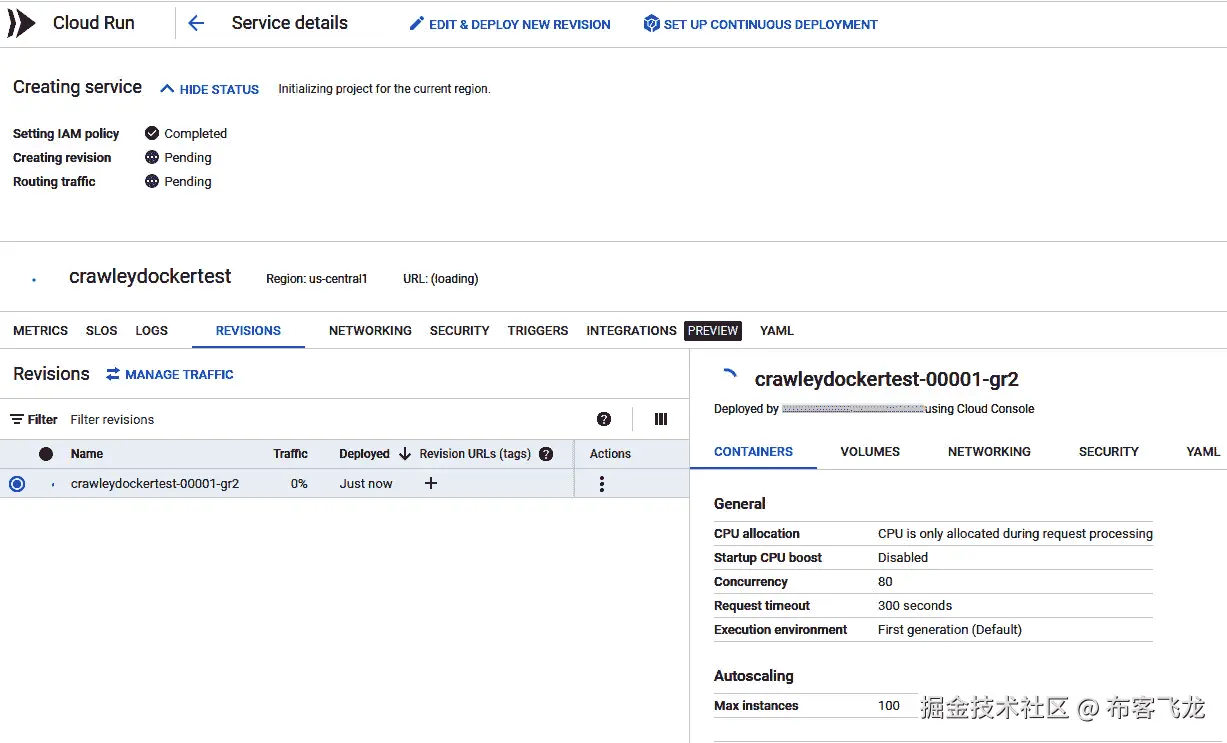Open the Metrics tab
The image size is (1227, 743).
pyautogui.click(x=41, y=330)
